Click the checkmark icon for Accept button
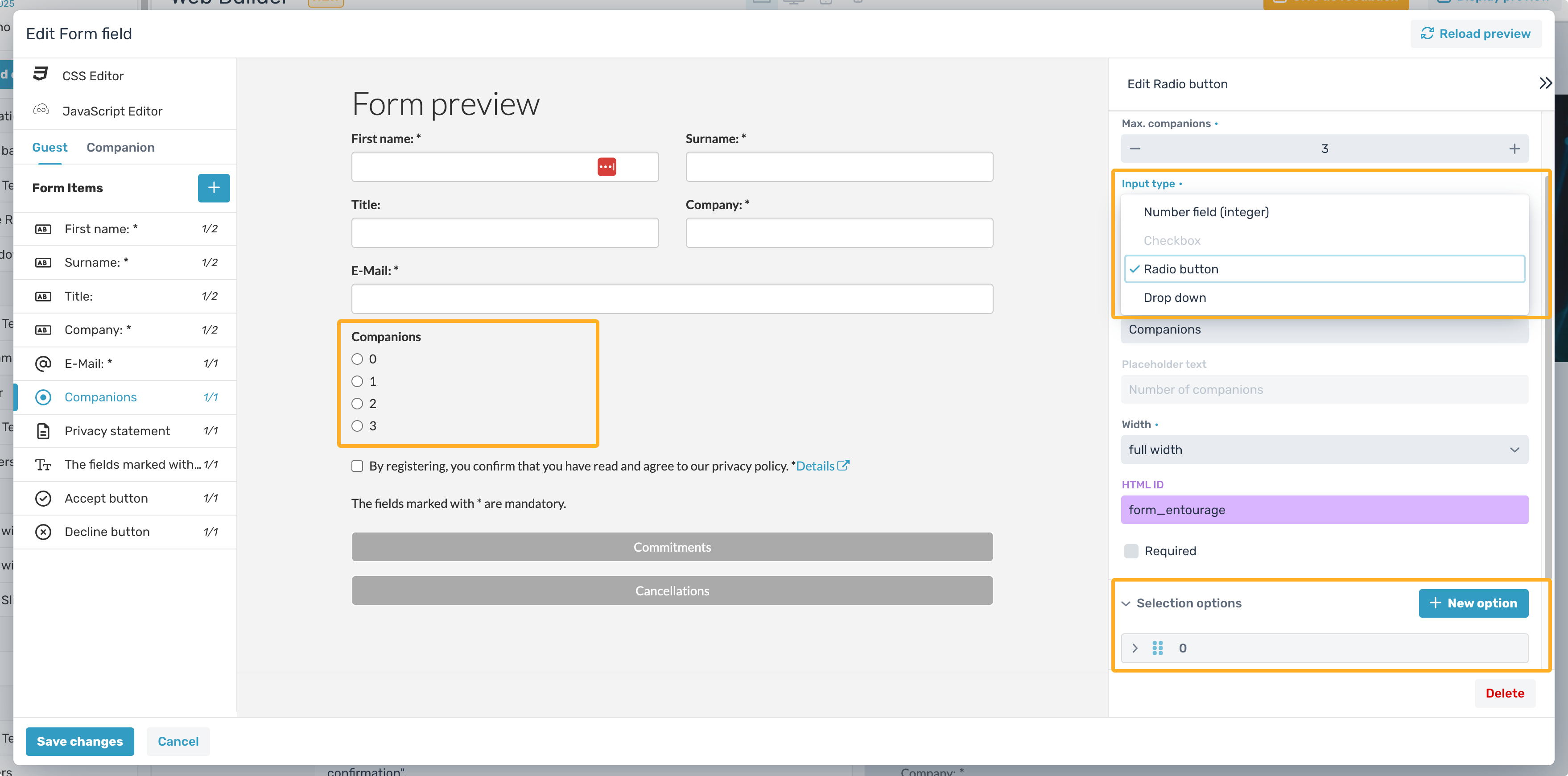This screenshot has width=1568, height=776. point(43,498)
